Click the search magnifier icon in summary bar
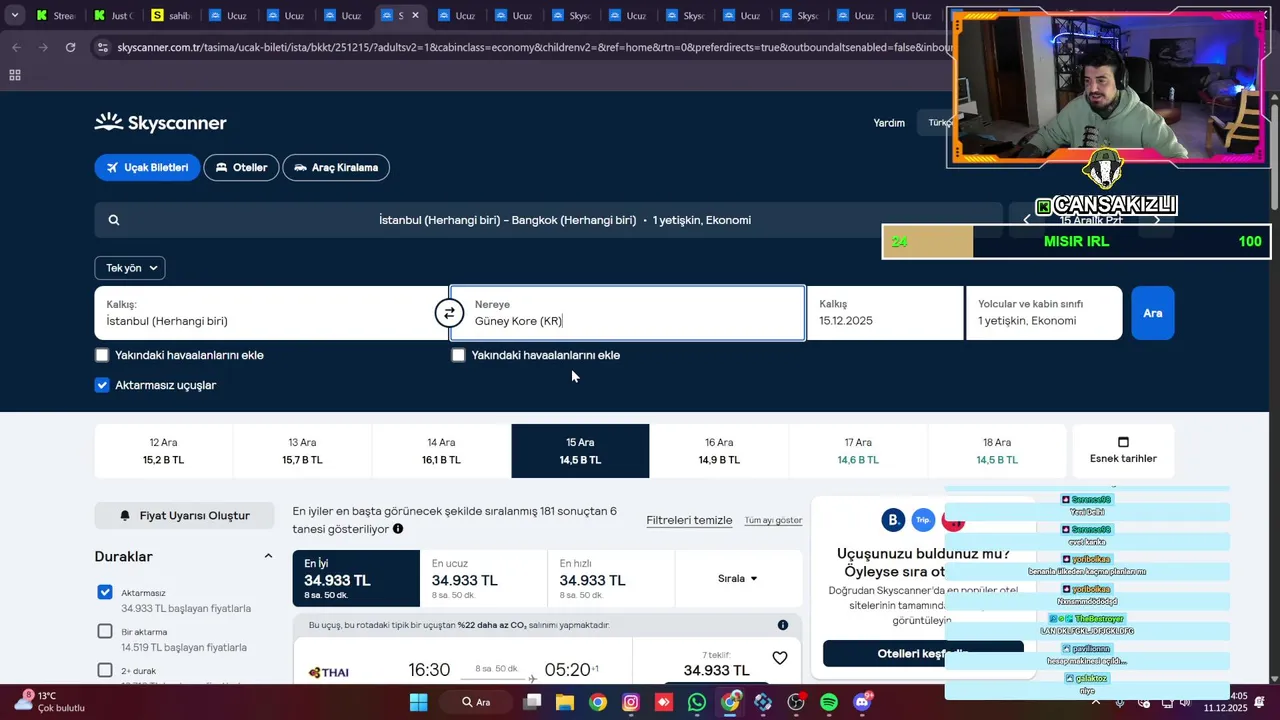 pos(114,220)
